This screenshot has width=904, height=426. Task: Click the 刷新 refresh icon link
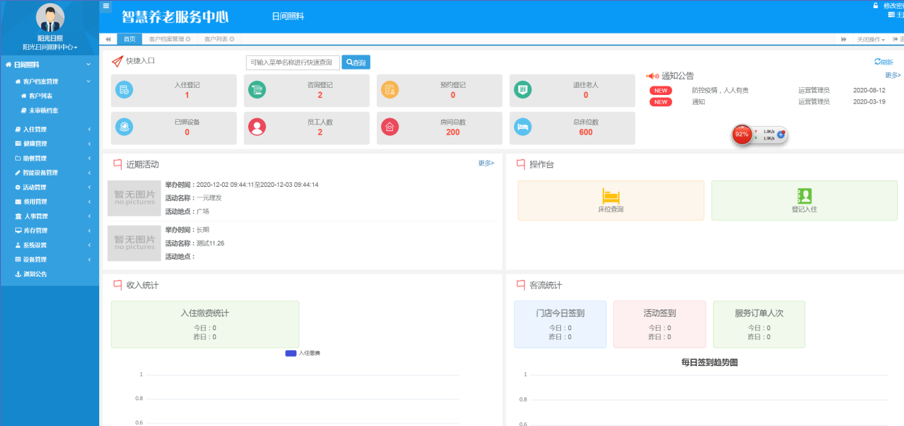tap(883, 62)
